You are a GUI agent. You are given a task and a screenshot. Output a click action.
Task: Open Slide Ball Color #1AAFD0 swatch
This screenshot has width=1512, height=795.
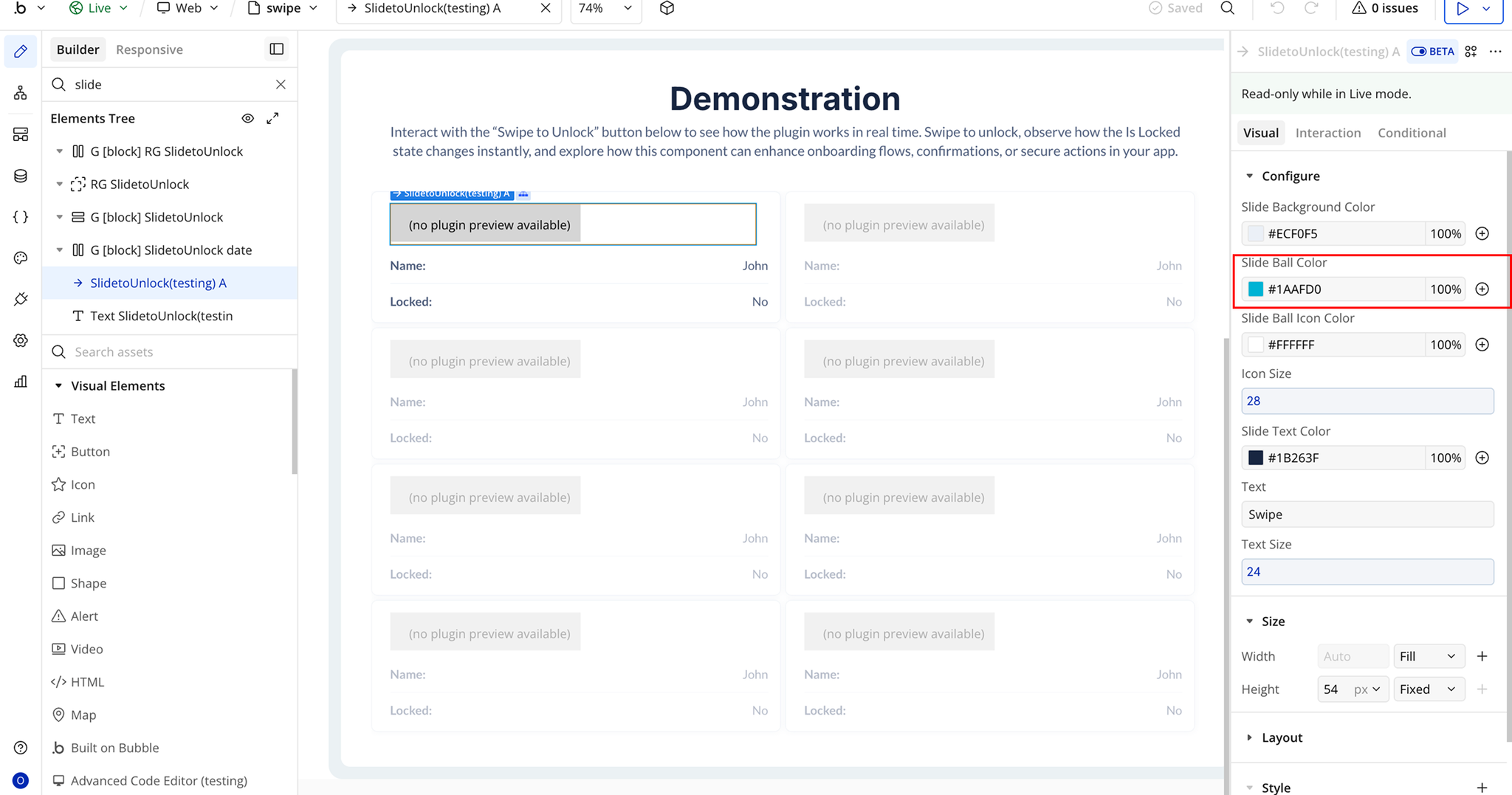click(x=1255, y=289)
